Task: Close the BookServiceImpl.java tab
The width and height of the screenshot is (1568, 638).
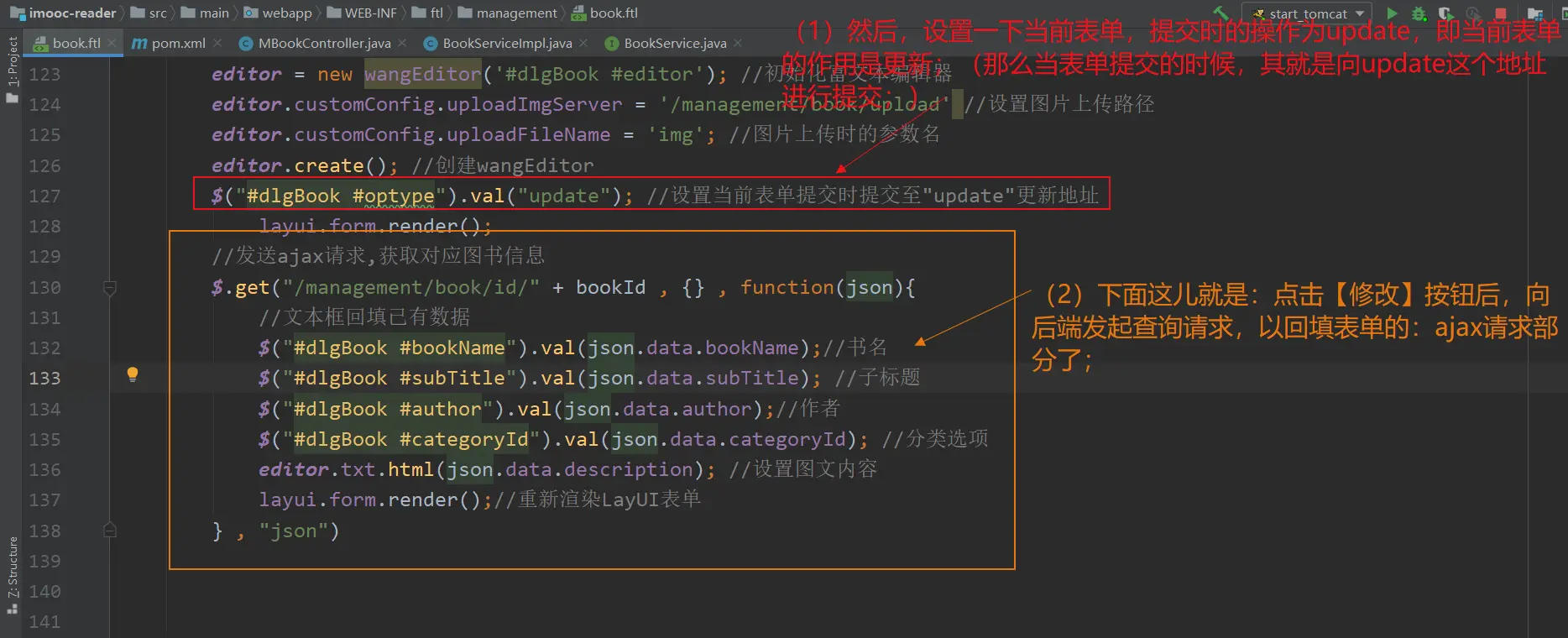Action: click(583, 43)
